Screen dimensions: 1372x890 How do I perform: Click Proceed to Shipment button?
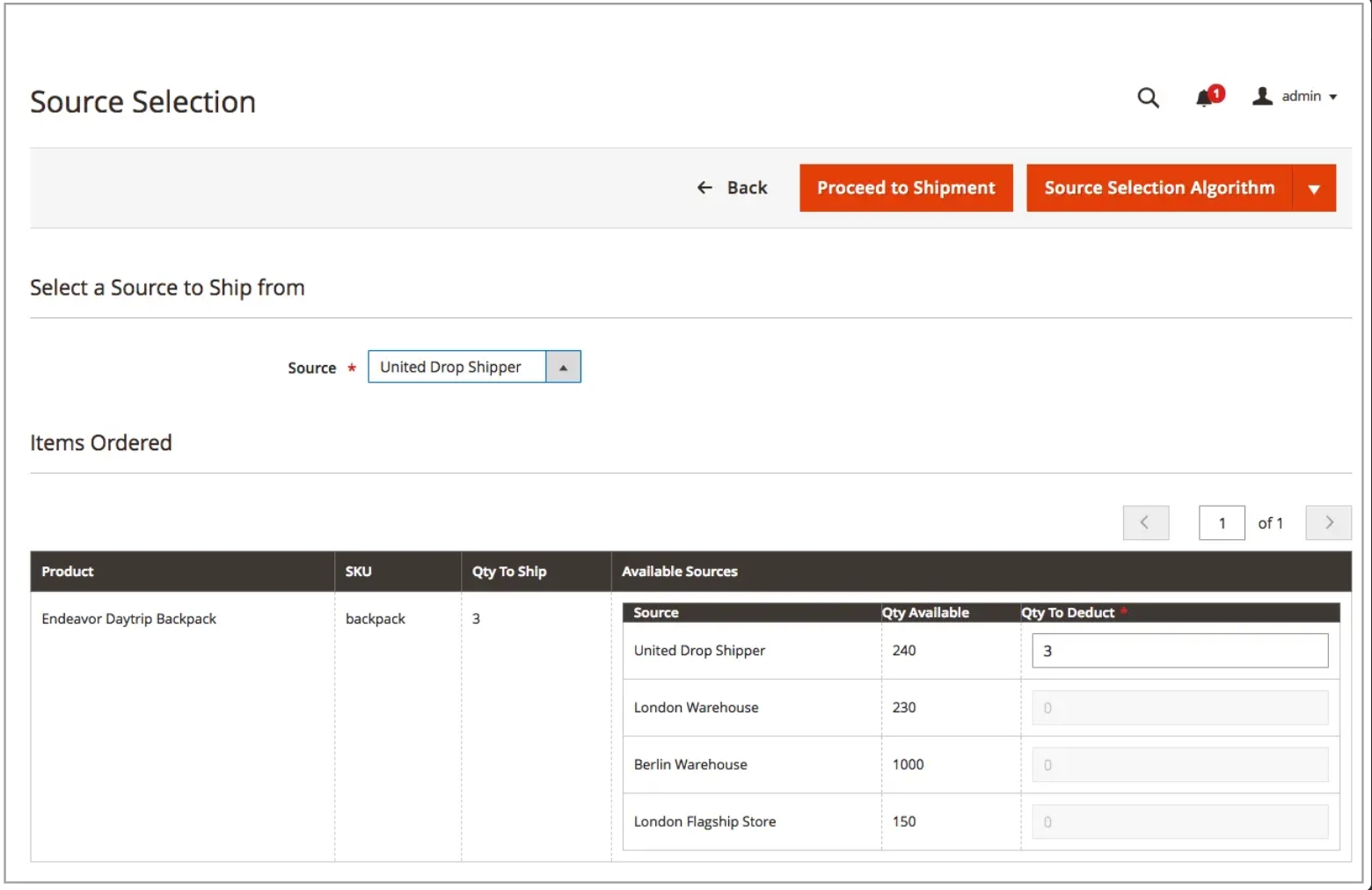click(x=906, y=187)
